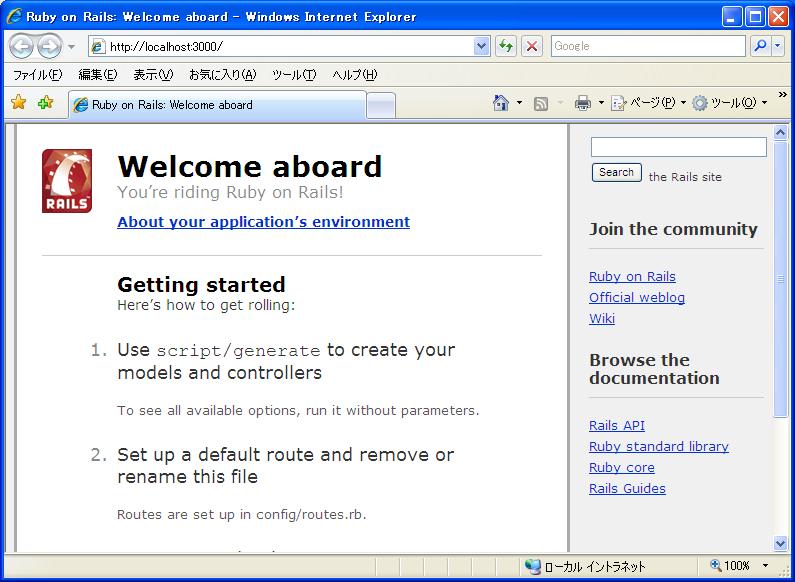Click the Routes are set up text
The height and width of the screenshot is (582, 795).
point(241,515)
